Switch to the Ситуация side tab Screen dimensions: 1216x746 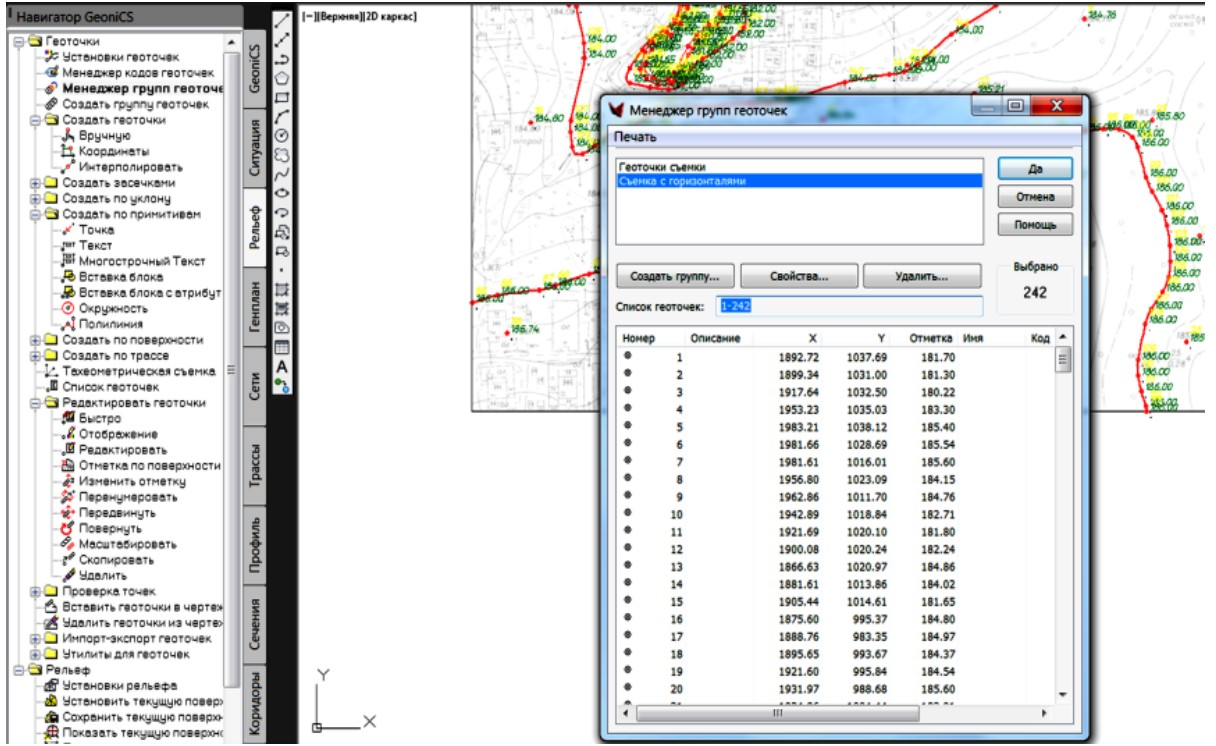(256, 147)
